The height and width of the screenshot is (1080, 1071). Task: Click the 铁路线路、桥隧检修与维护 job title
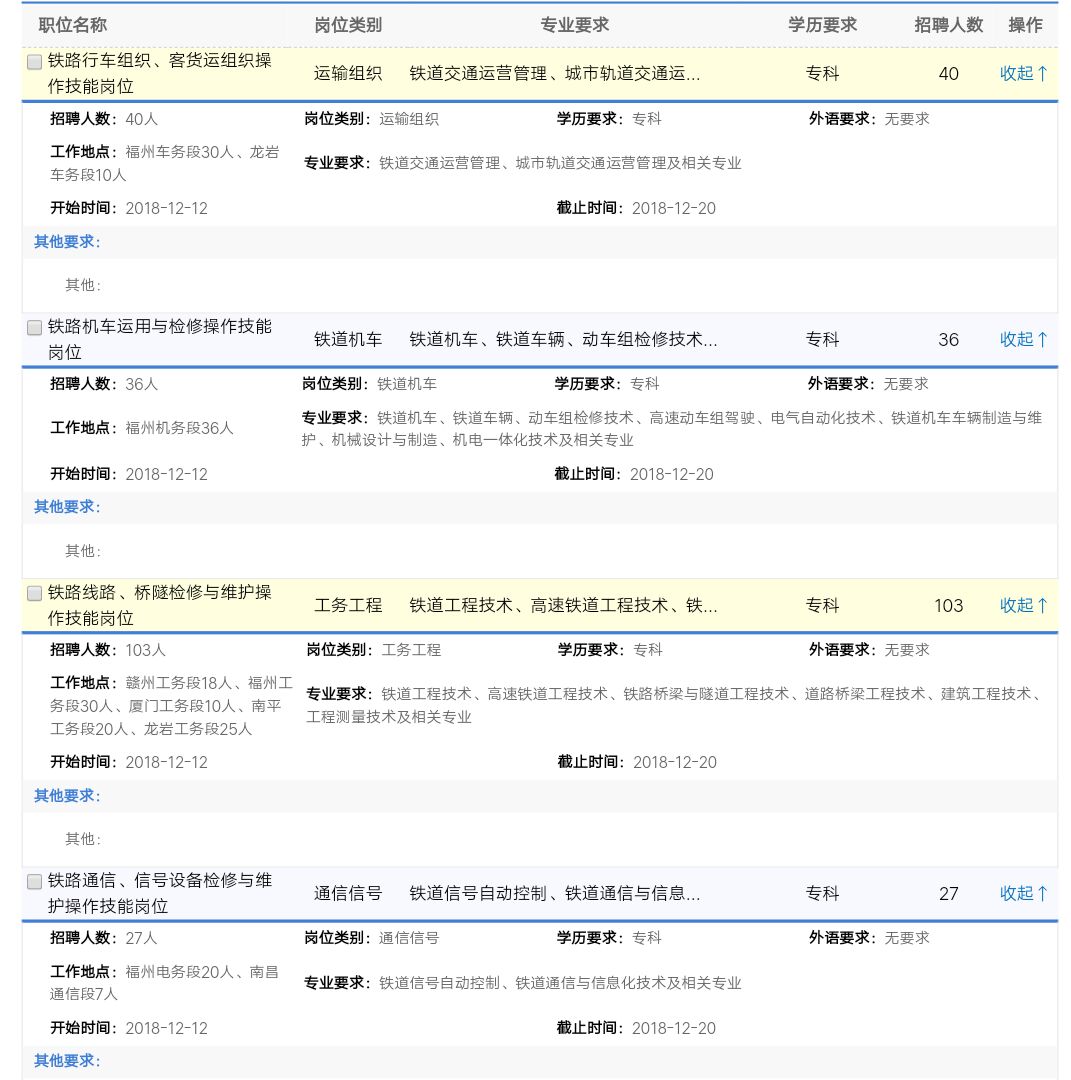coord(160,605)
